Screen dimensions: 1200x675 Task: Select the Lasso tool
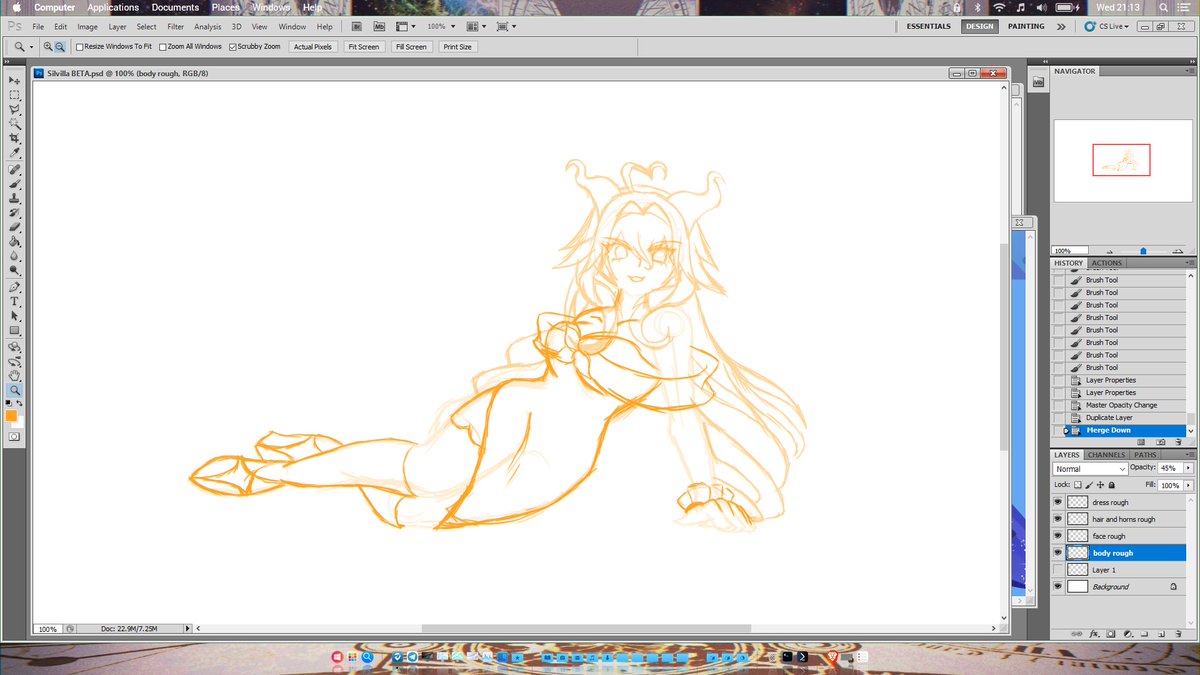click(x=14, y=111)
